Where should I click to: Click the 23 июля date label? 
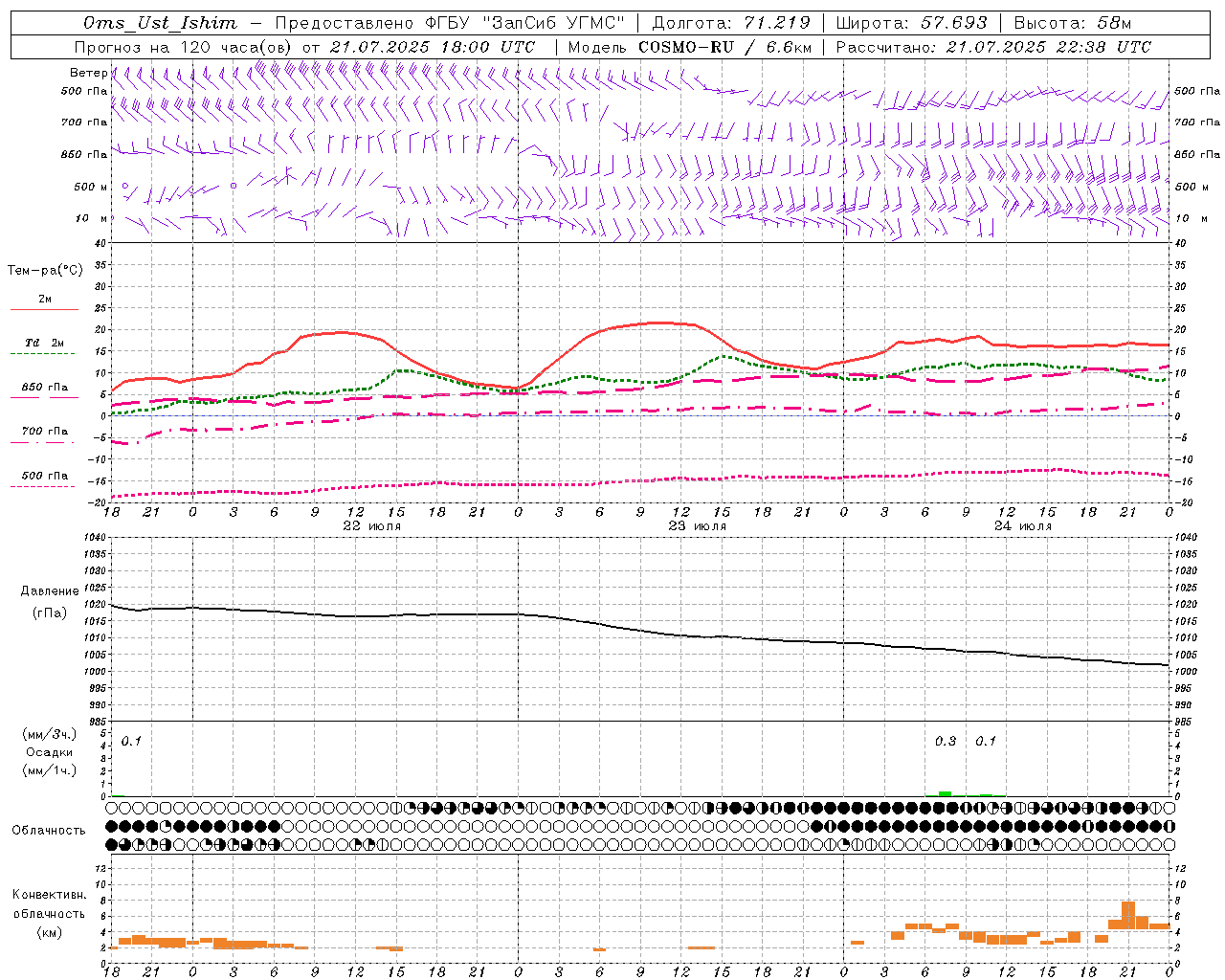(697, 525)
